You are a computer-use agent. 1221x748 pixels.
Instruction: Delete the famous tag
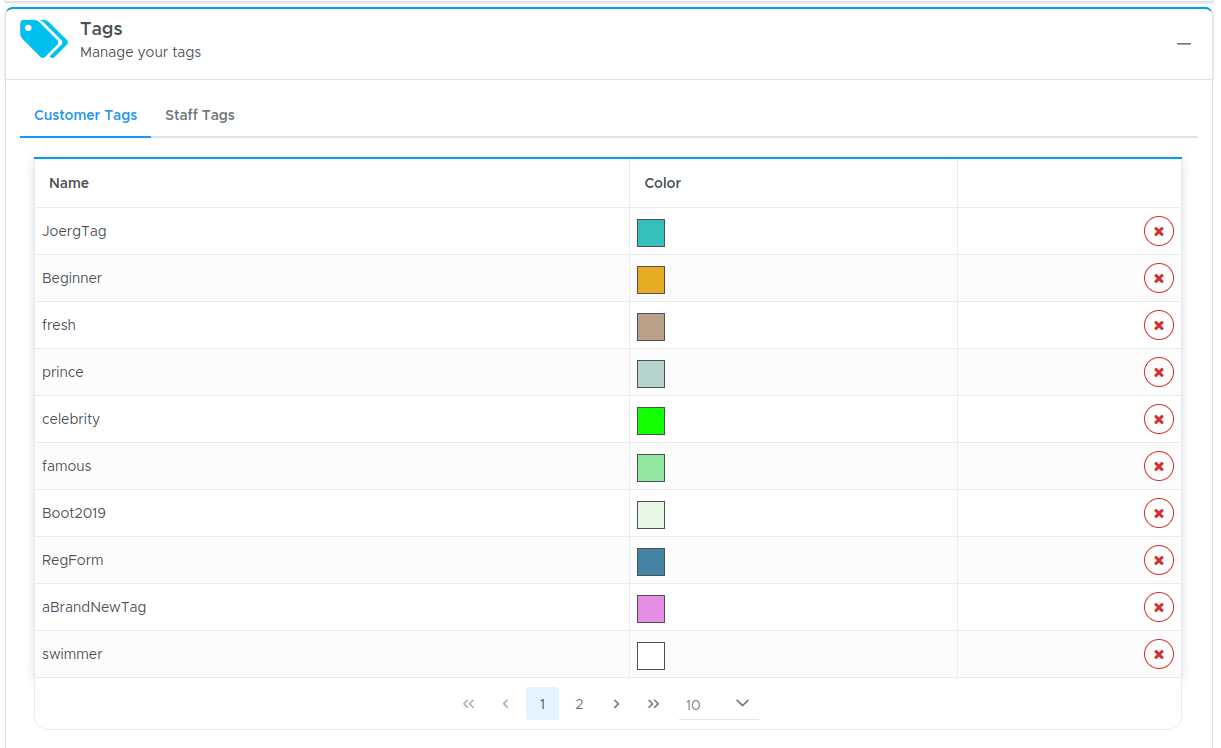coord(1158,466)
